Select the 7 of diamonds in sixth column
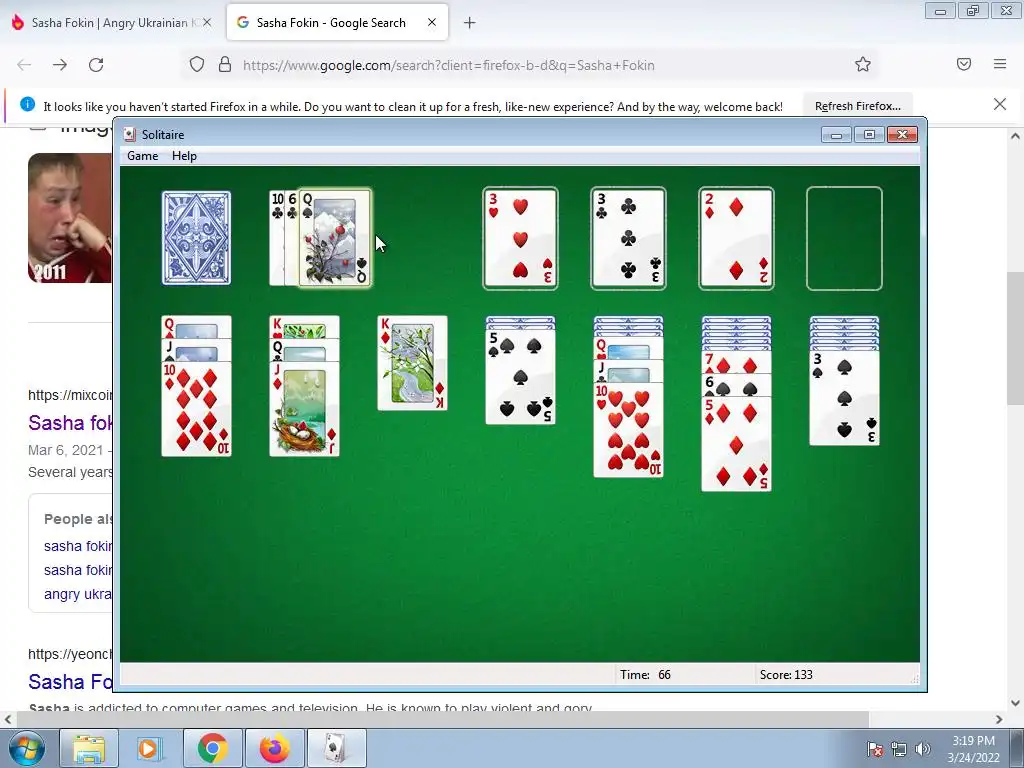 tap(736, 363)
